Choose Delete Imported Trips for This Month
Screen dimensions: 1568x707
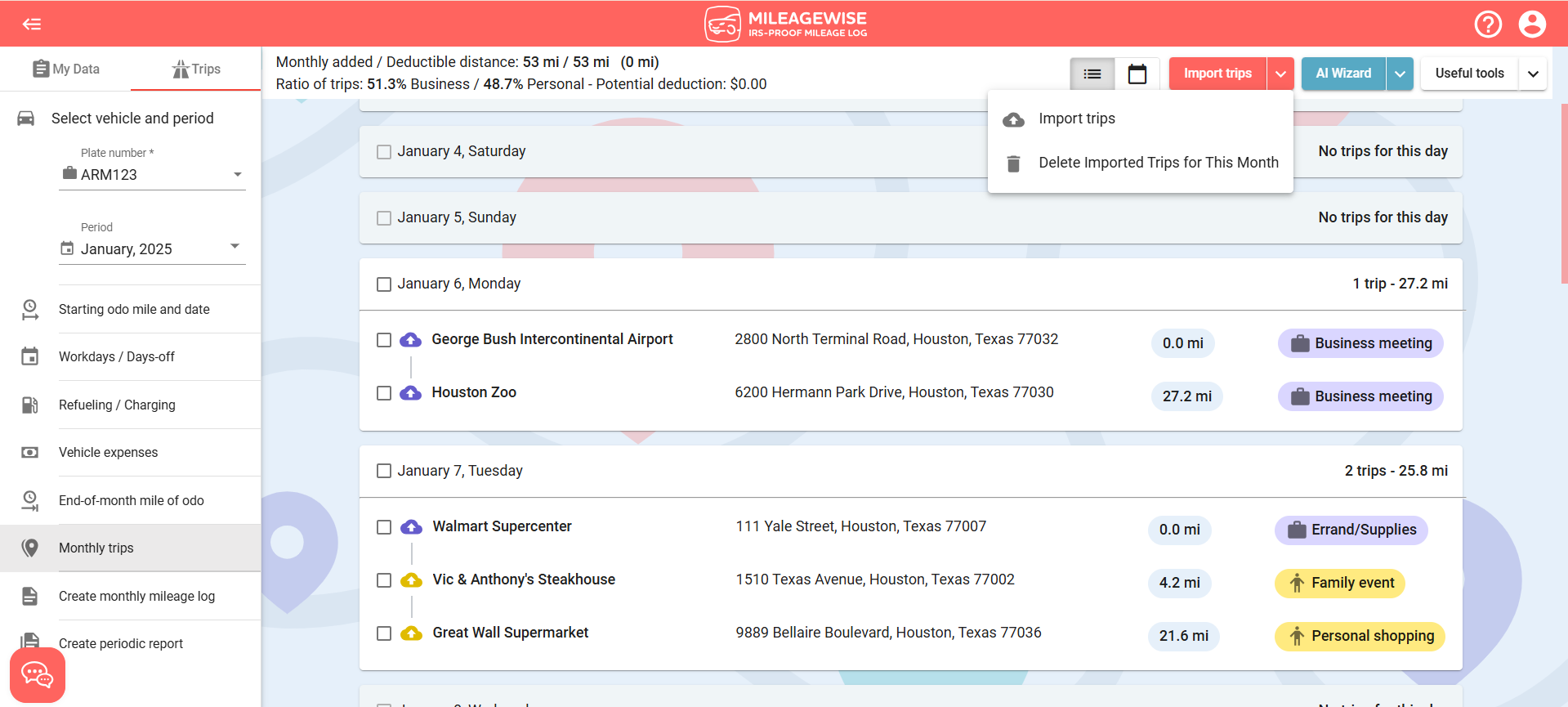(1141, 163)
